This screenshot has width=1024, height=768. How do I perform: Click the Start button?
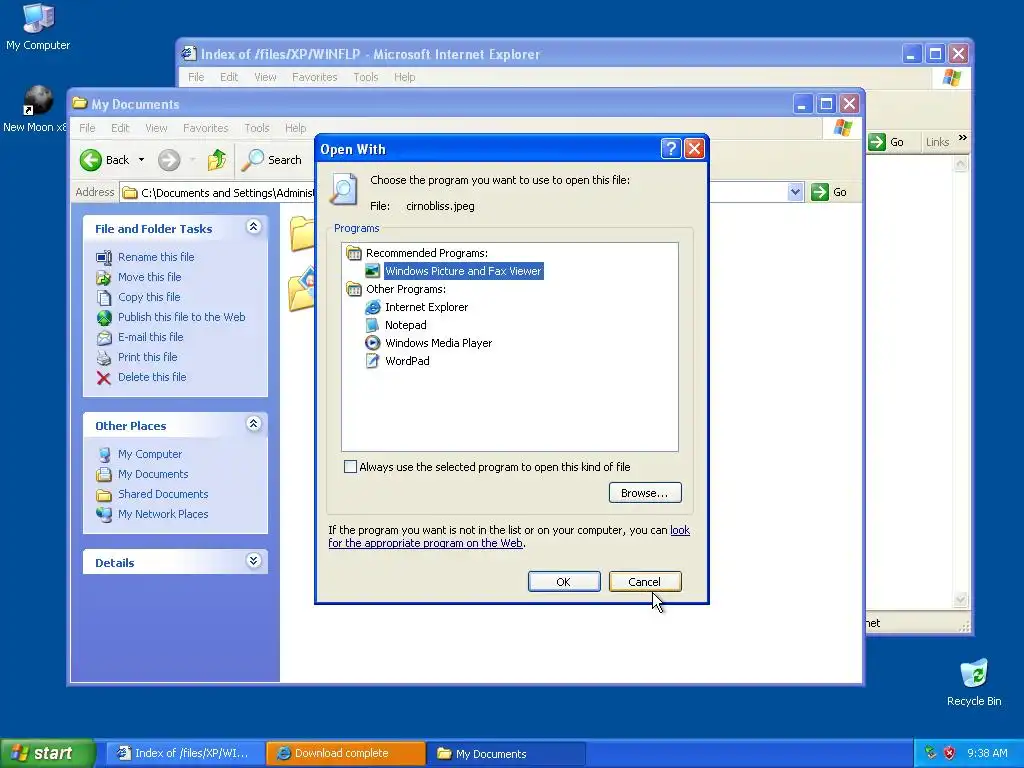tap(47, 753)
